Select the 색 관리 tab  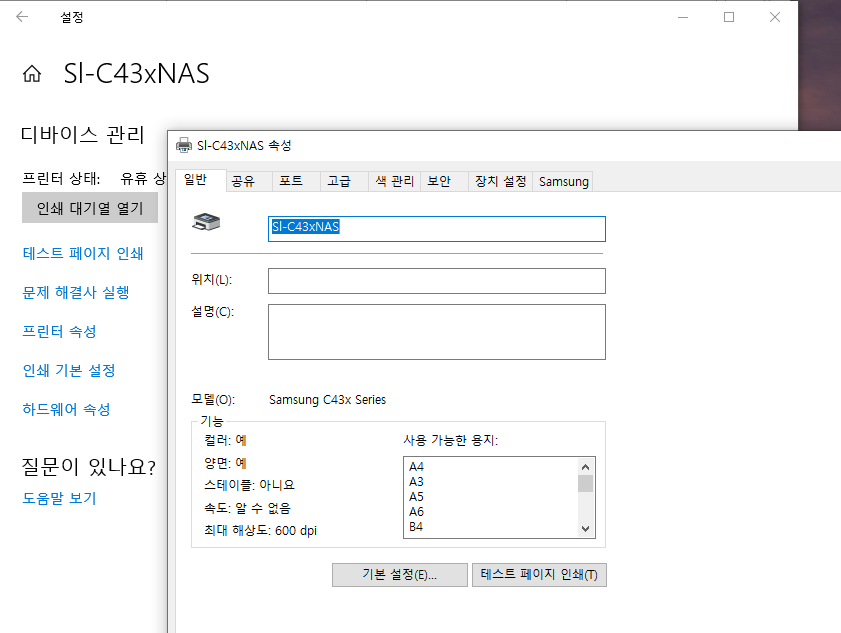pos(395,181)
